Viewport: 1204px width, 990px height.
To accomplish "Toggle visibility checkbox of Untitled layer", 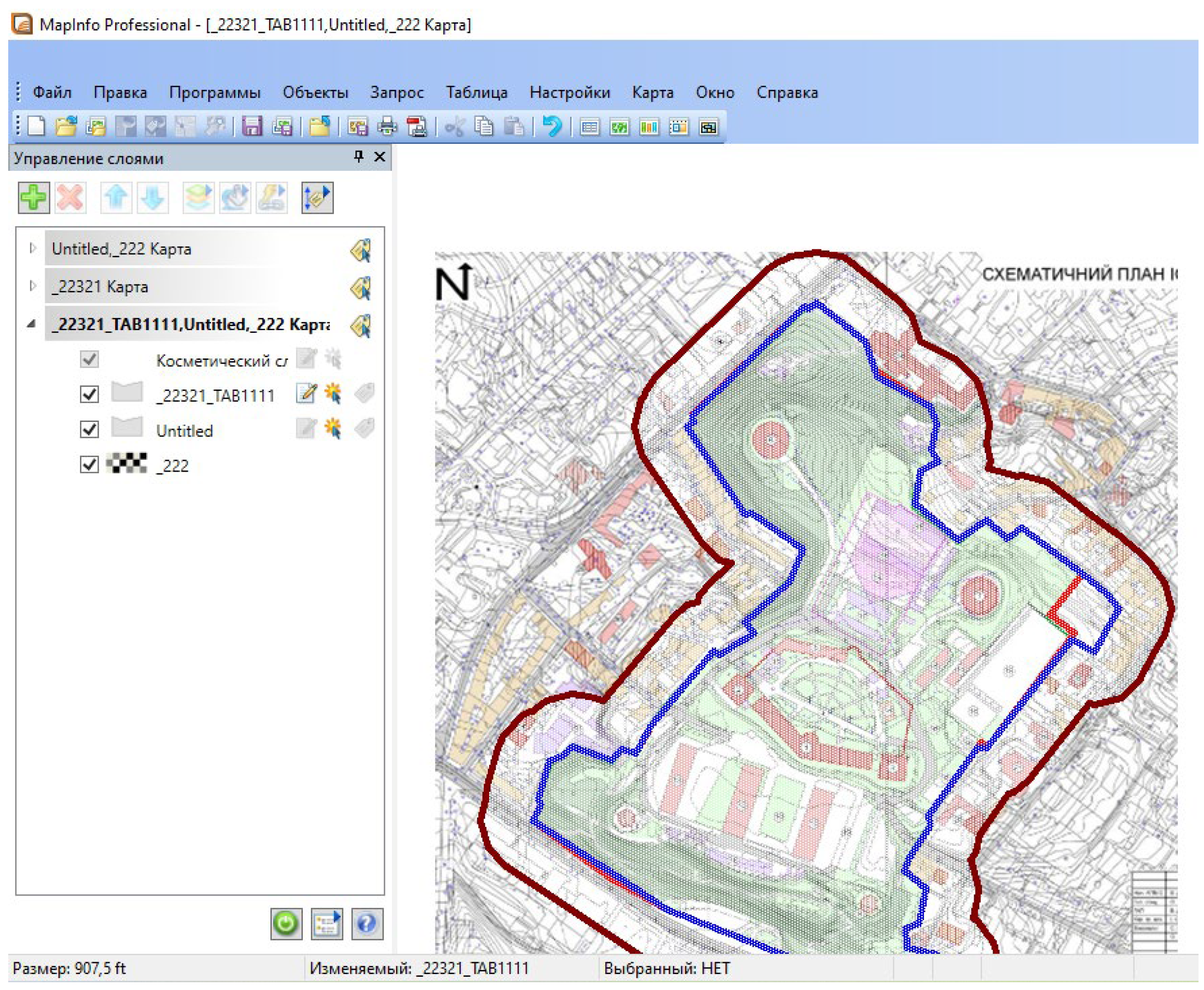I will (90, 429).
